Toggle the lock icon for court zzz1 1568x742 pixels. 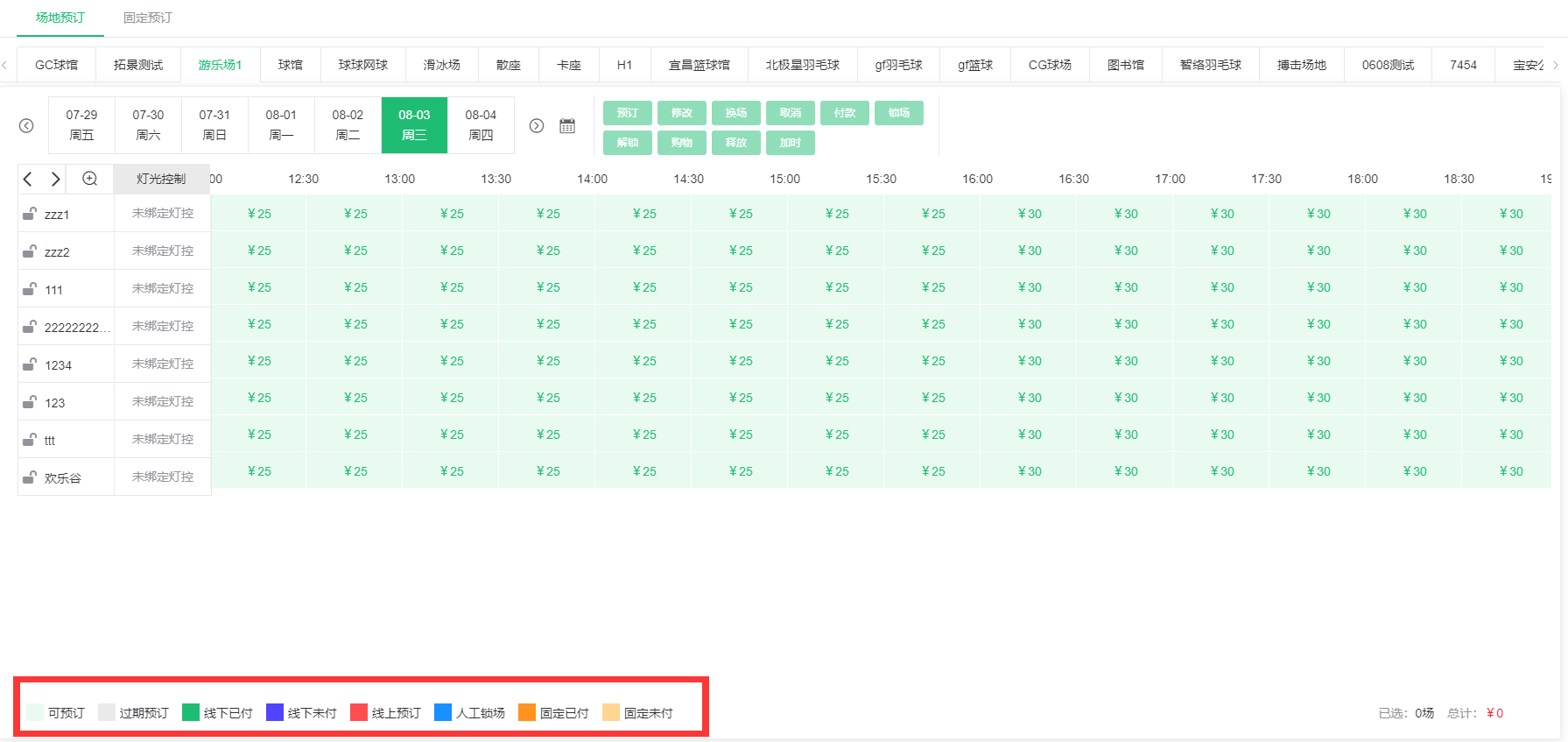pyautogui.click(x=30, y=214)
